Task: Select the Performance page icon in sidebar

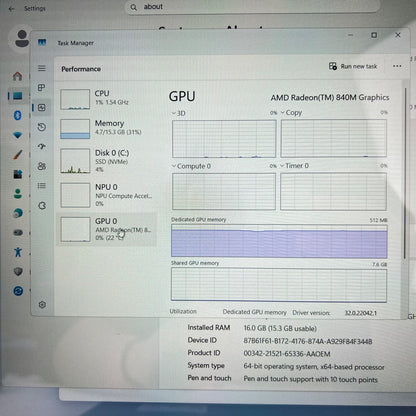Action: click(42, 108)
